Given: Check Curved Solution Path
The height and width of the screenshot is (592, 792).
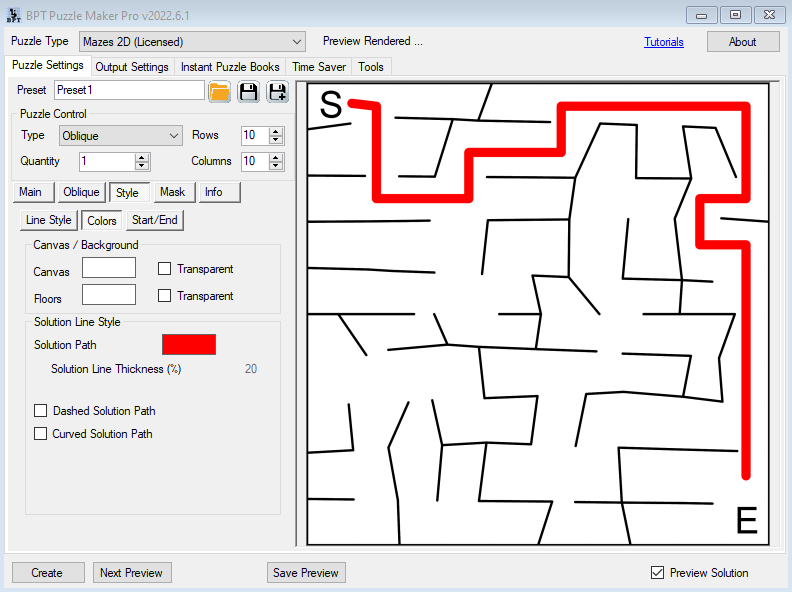Looking at the screenshot, I should tap(40, 433).
